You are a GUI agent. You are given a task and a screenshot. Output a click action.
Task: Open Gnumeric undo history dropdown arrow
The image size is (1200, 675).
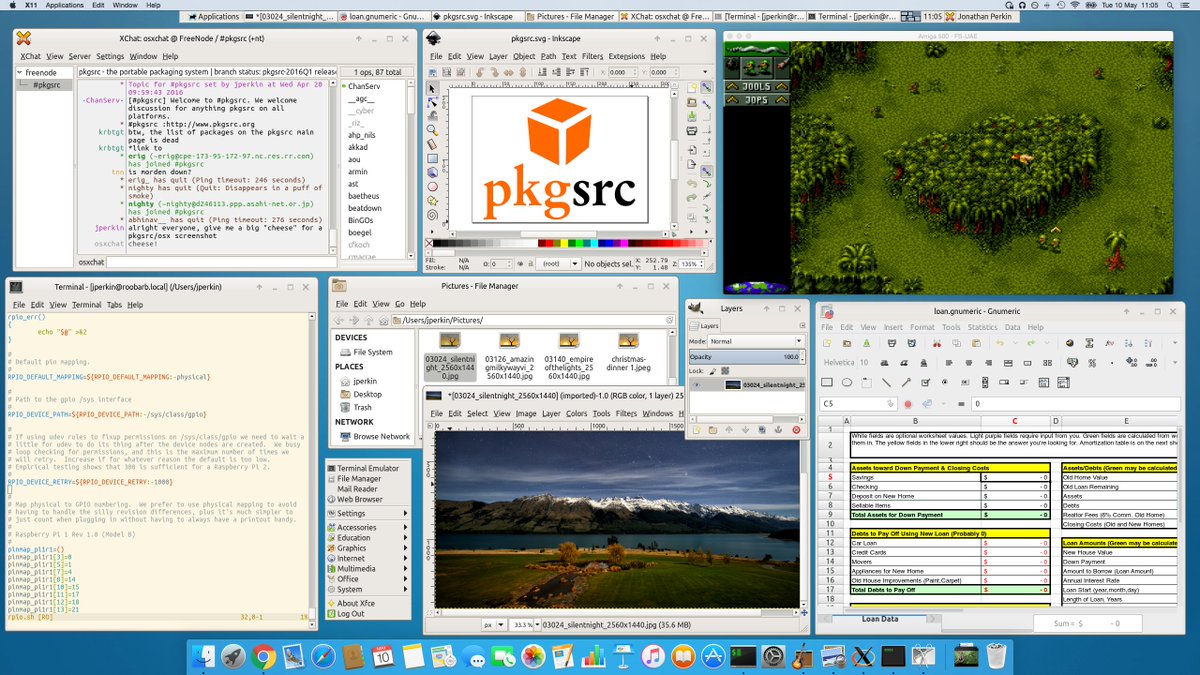1014,343
